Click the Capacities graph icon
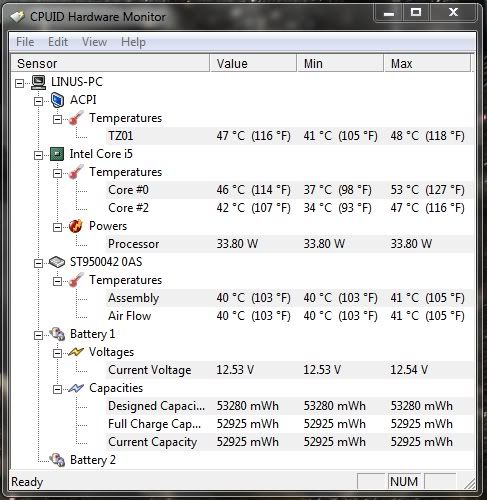Image resolution: width=487 pixels, height=500 pixels. click(x=76, y=388)
